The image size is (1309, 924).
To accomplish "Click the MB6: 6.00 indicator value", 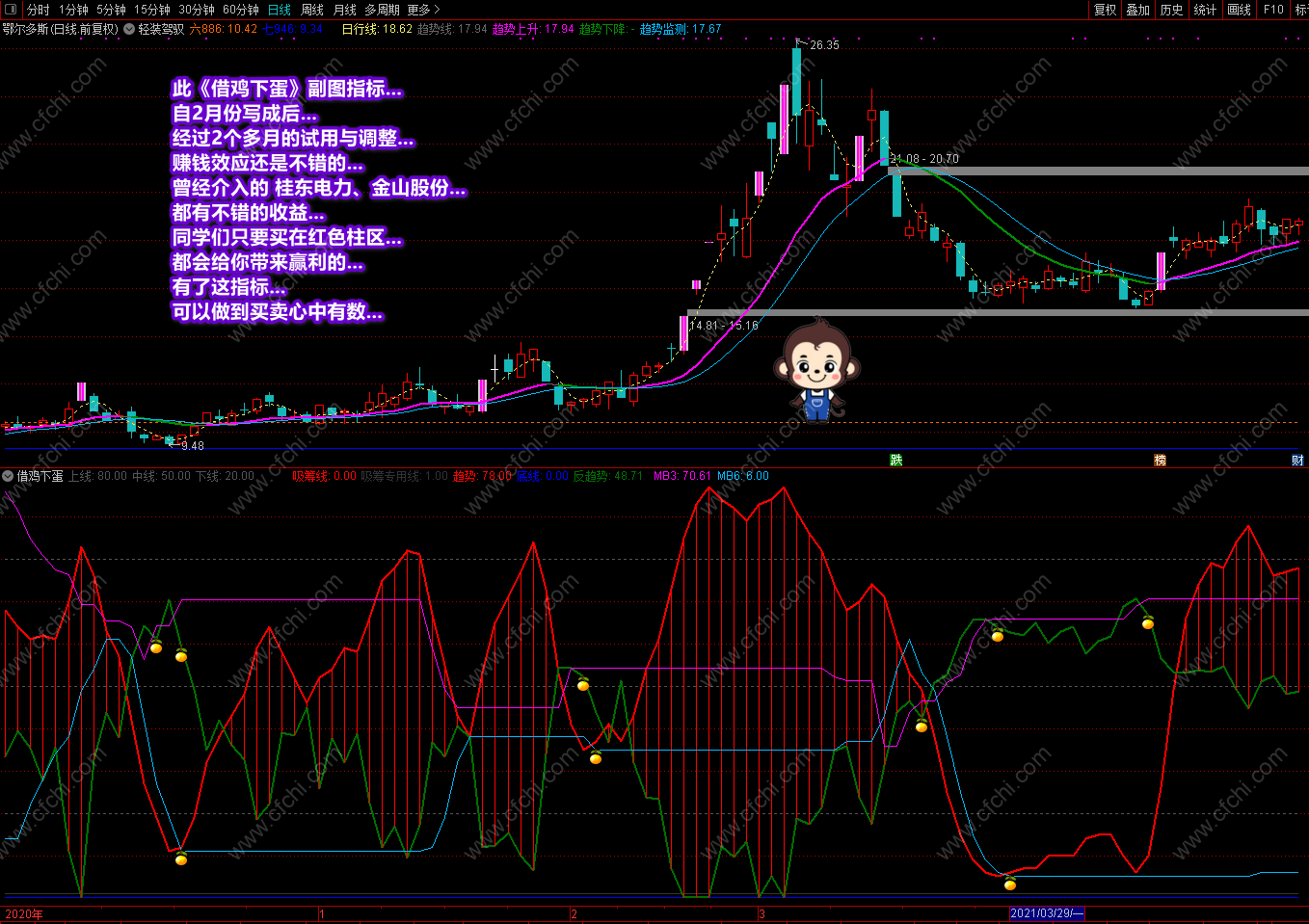I will click(743, 476).
